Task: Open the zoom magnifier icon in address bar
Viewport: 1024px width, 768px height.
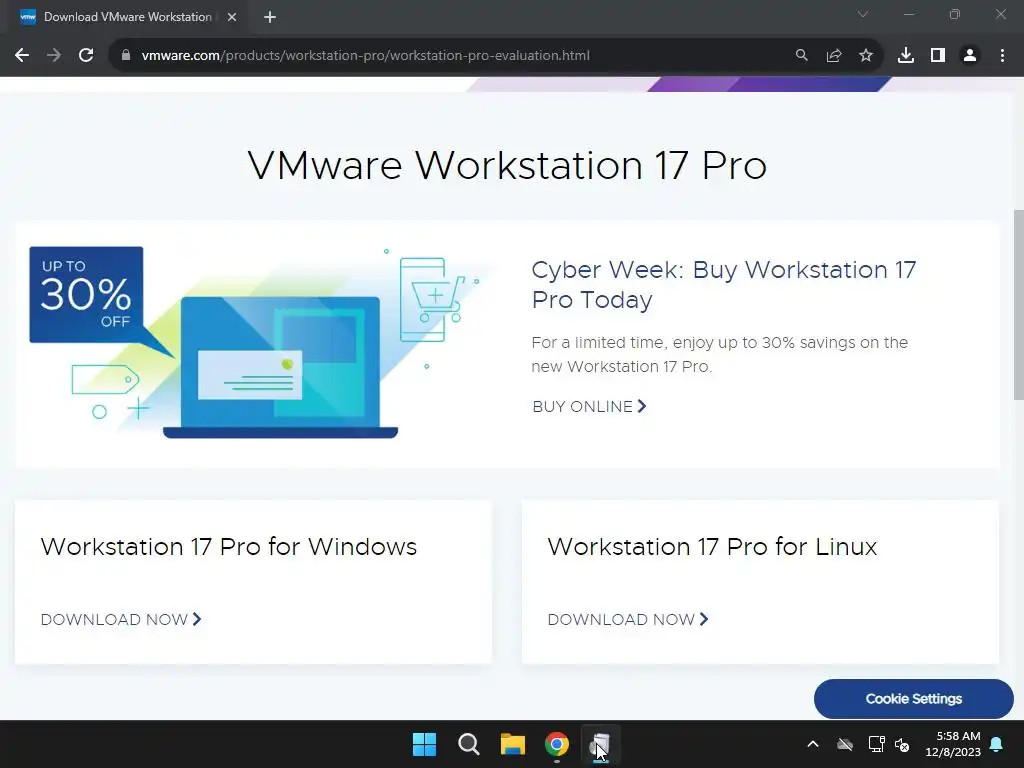Action: click(801, 56)
